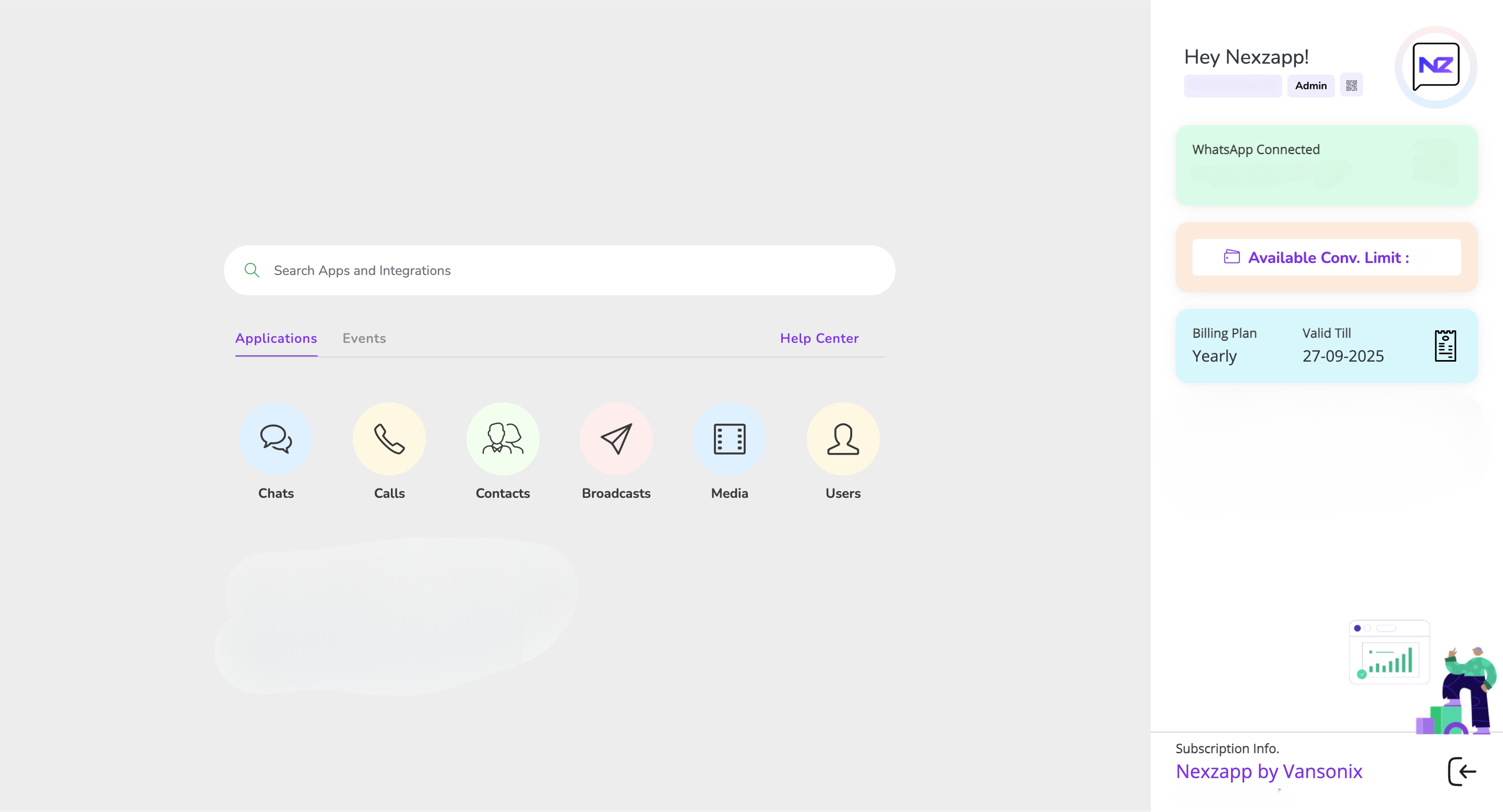Open the Media film strip icon
Viewport: 1503px width, 812px height.
730,439
